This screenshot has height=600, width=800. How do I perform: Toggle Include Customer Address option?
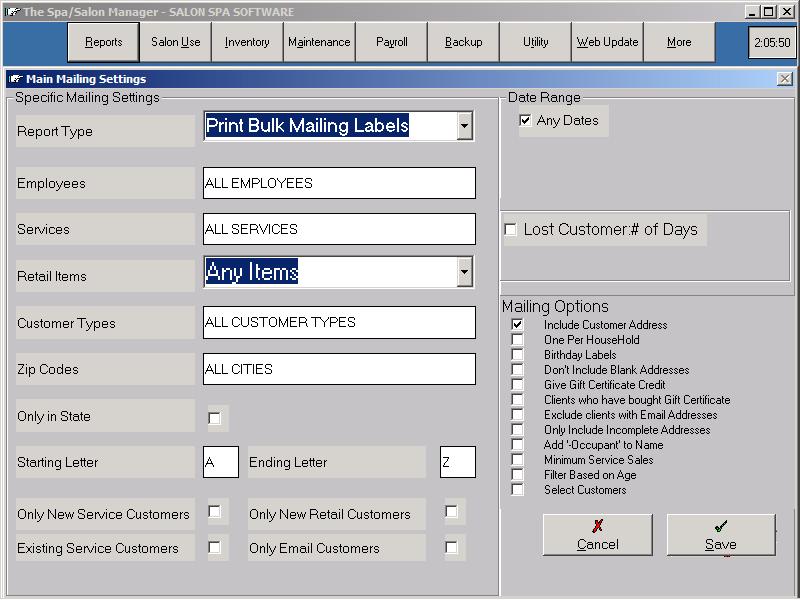(517, 325)
